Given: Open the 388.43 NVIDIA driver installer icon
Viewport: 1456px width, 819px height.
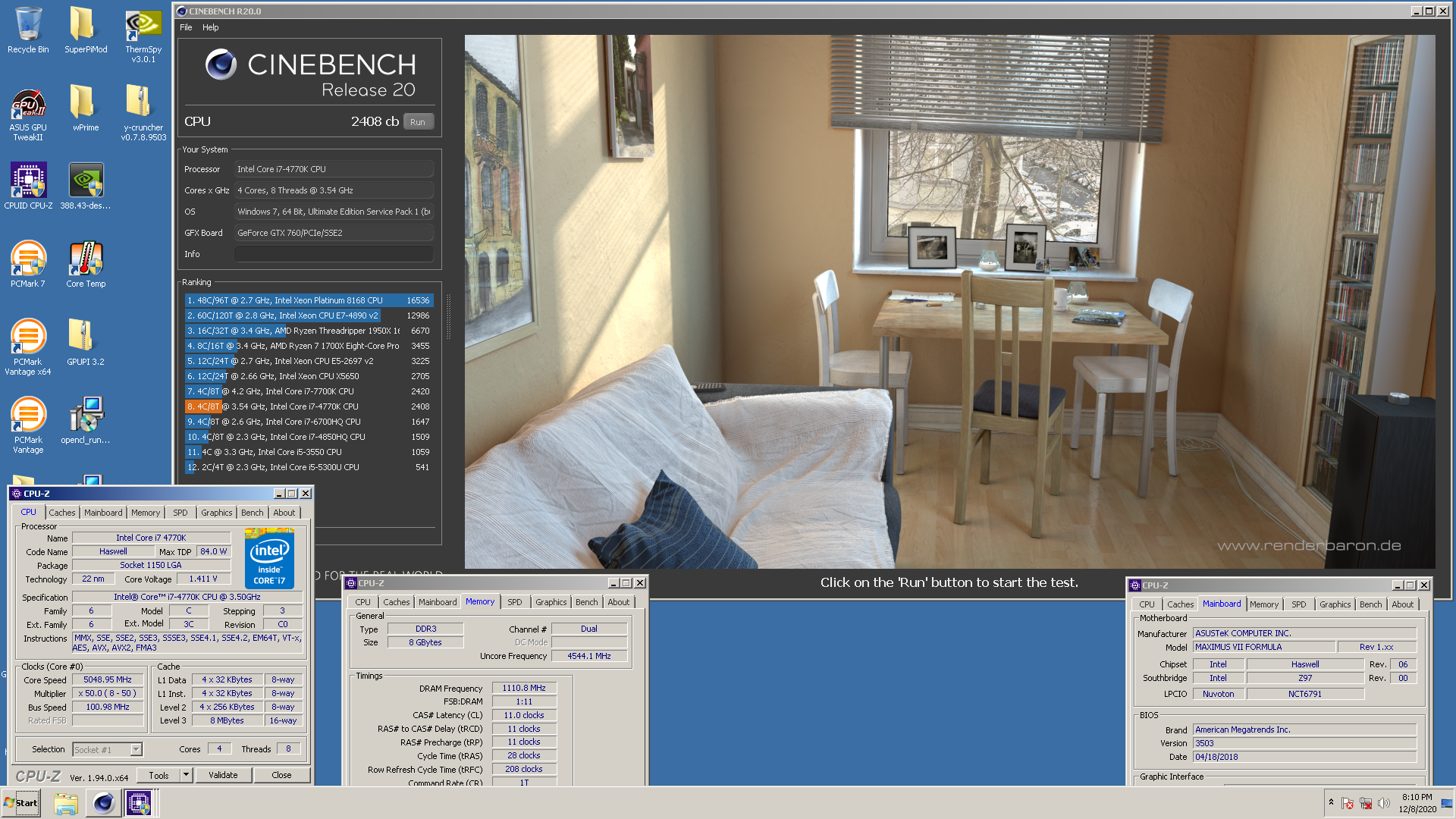Looking at the screenshot, I should (85, 186).
